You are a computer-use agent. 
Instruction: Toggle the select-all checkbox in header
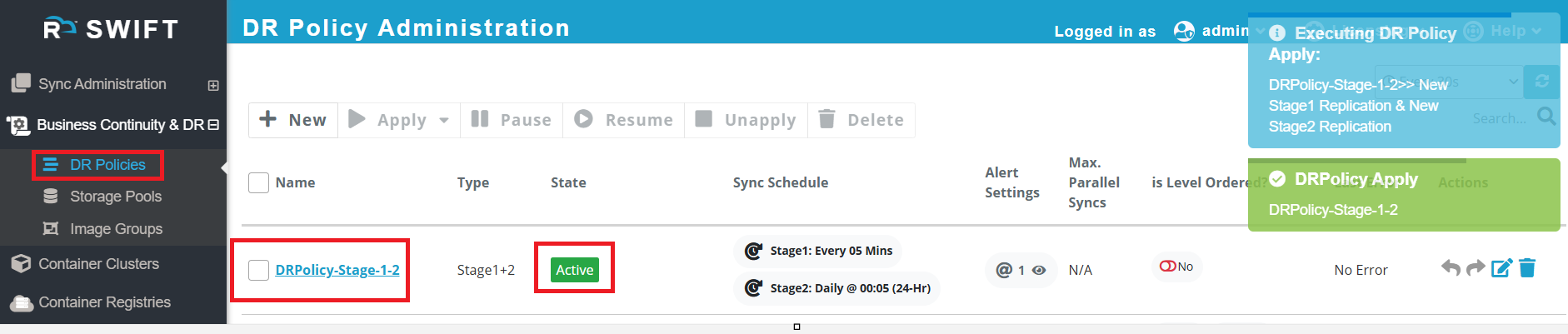(x=258, y=182)
